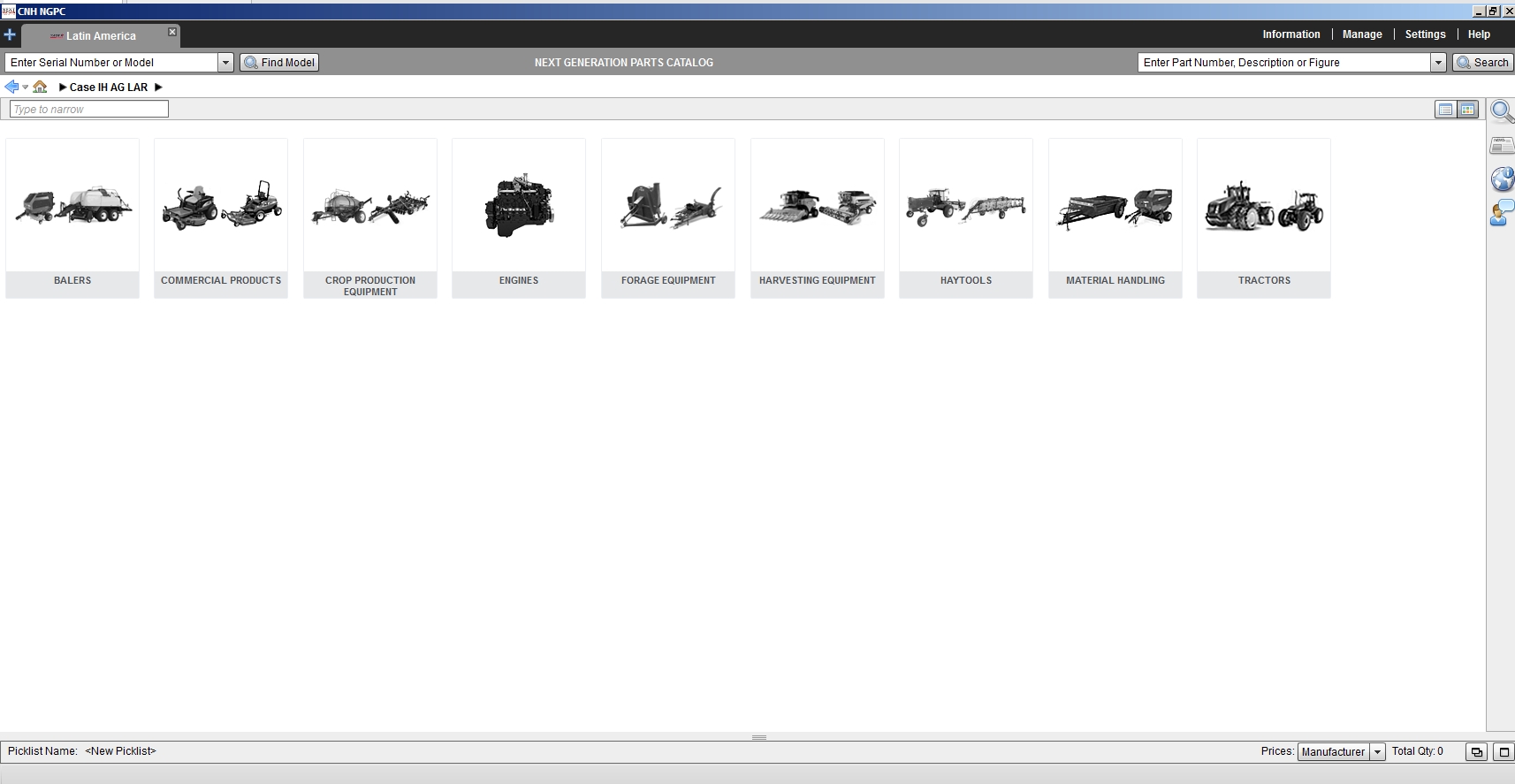Close the Latin America tab
This screenshot has height=784, width=1515.
click(x=172, y=32)
